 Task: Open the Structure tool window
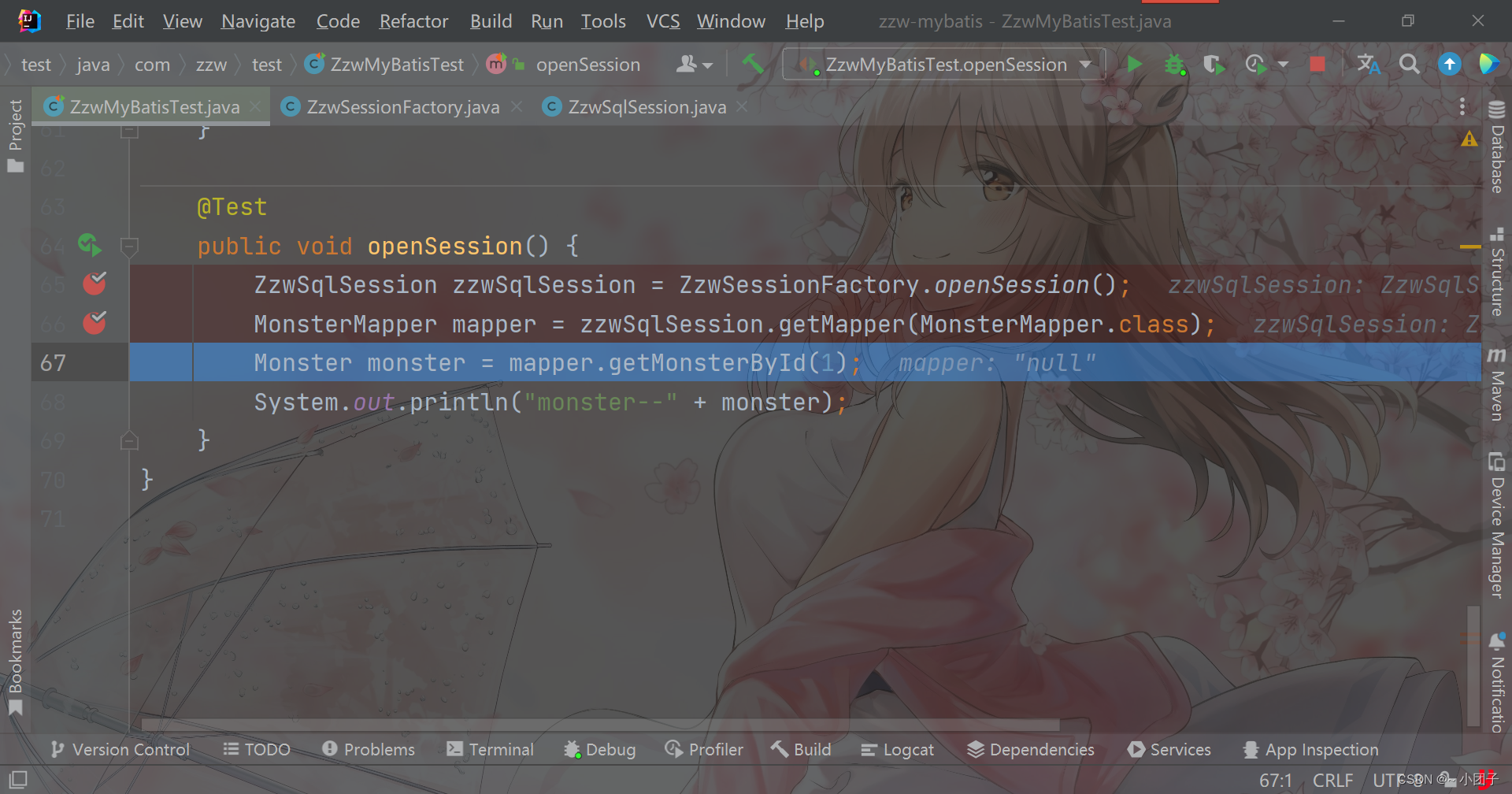coord(1496,272)
